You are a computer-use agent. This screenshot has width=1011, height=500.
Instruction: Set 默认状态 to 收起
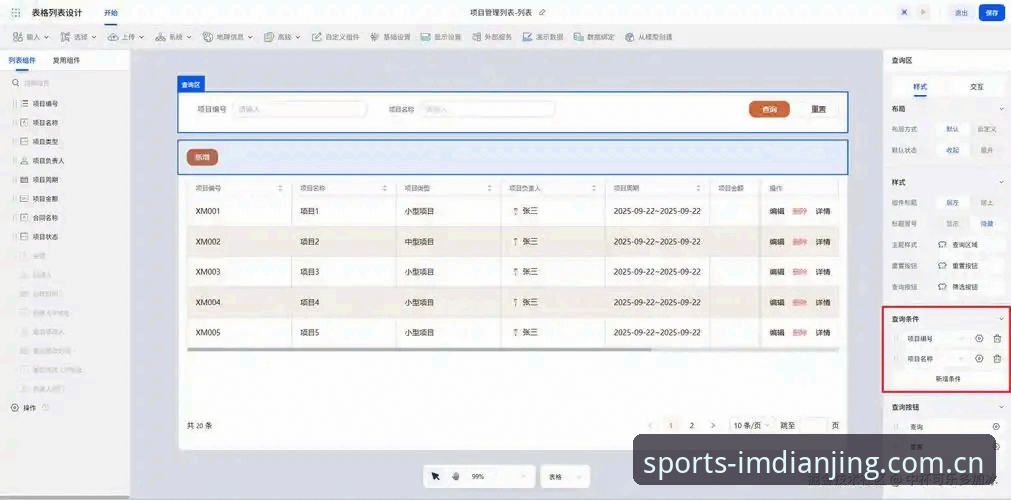click(x=952, y=150)
